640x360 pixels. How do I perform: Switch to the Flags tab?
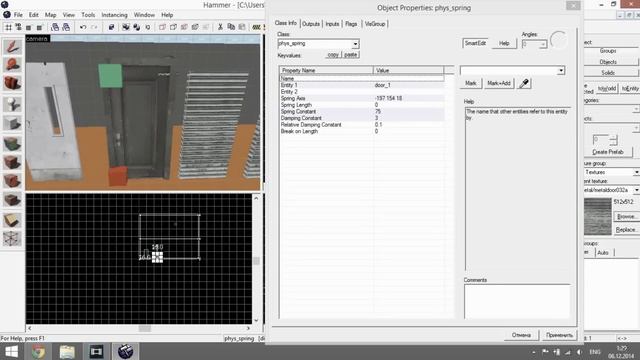pyautogui.click(x=351, y=24)
